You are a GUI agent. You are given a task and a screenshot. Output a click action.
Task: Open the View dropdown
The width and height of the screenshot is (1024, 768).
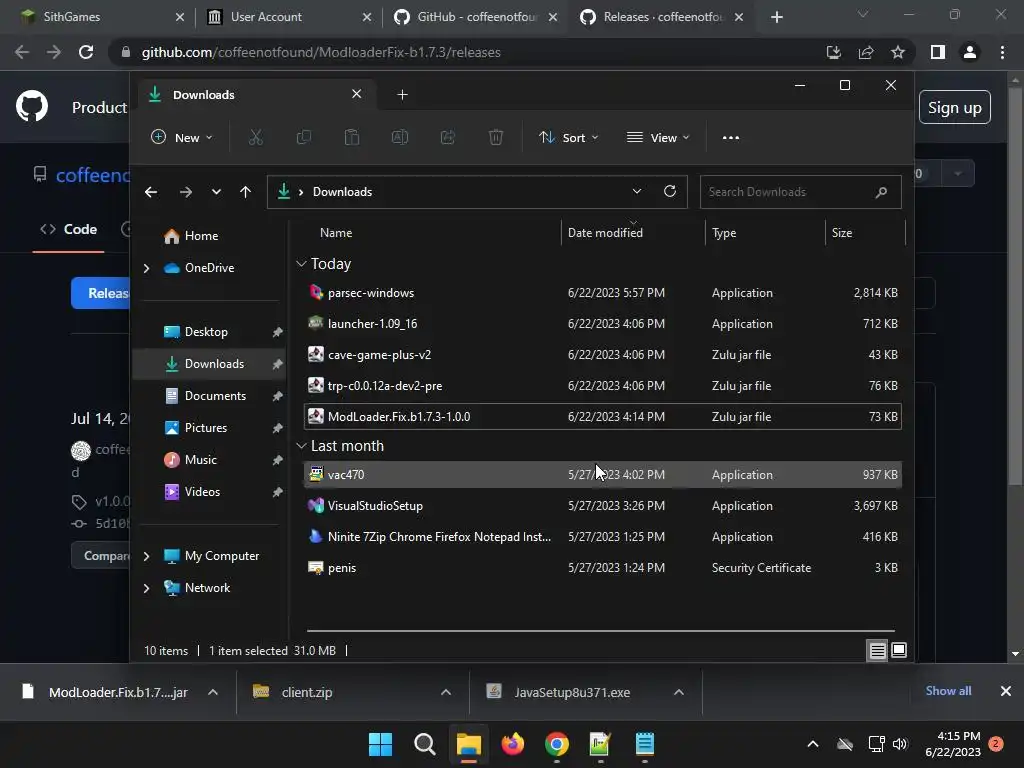point(658,137)
